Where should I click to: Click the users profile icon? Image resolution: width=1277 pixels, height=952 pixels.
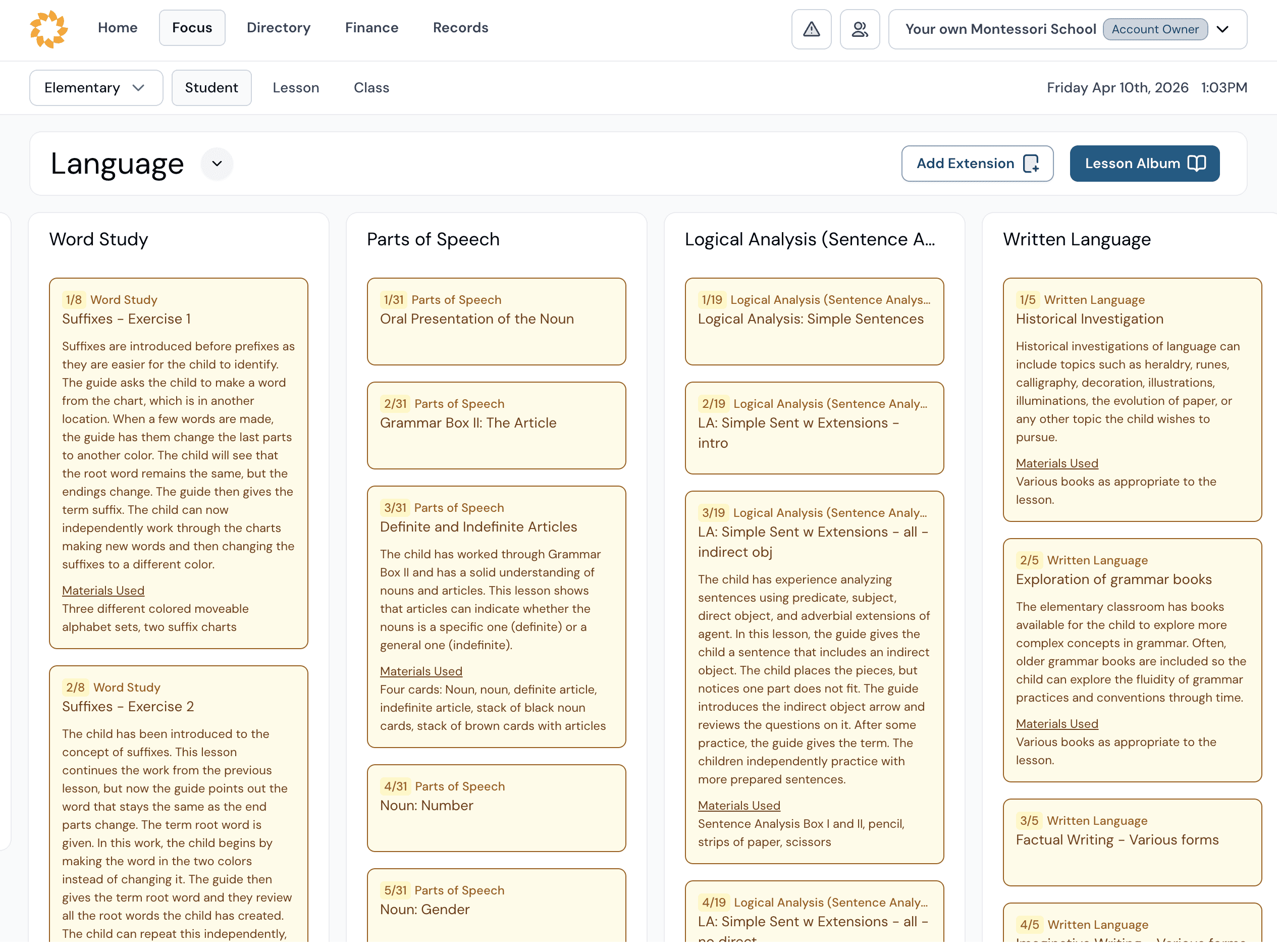point(859,29)
